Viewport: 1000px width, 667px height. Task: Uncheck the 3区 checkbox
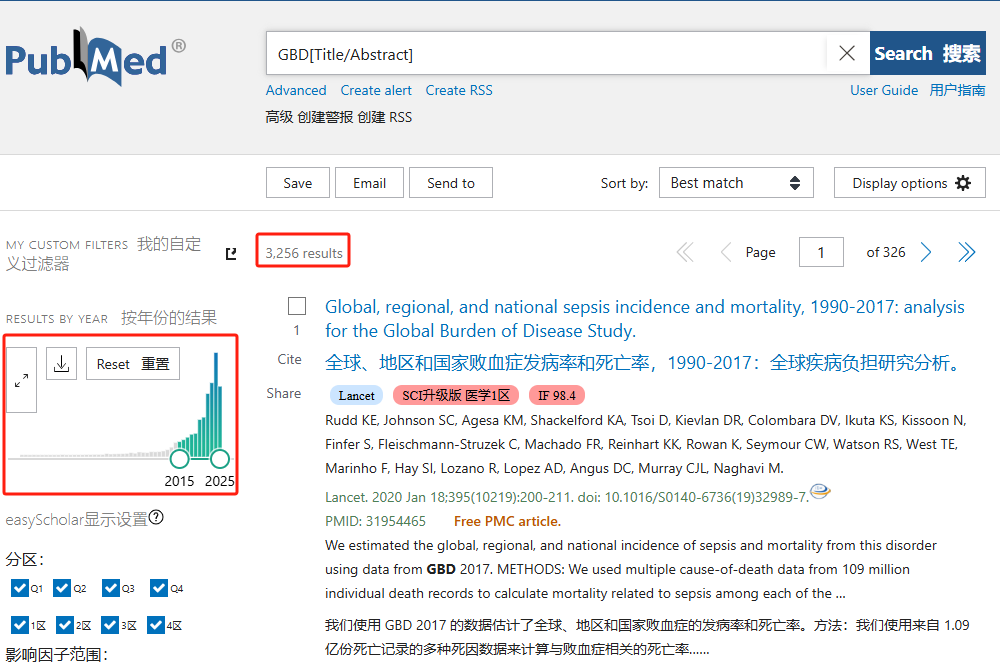[x=110, y=625]
